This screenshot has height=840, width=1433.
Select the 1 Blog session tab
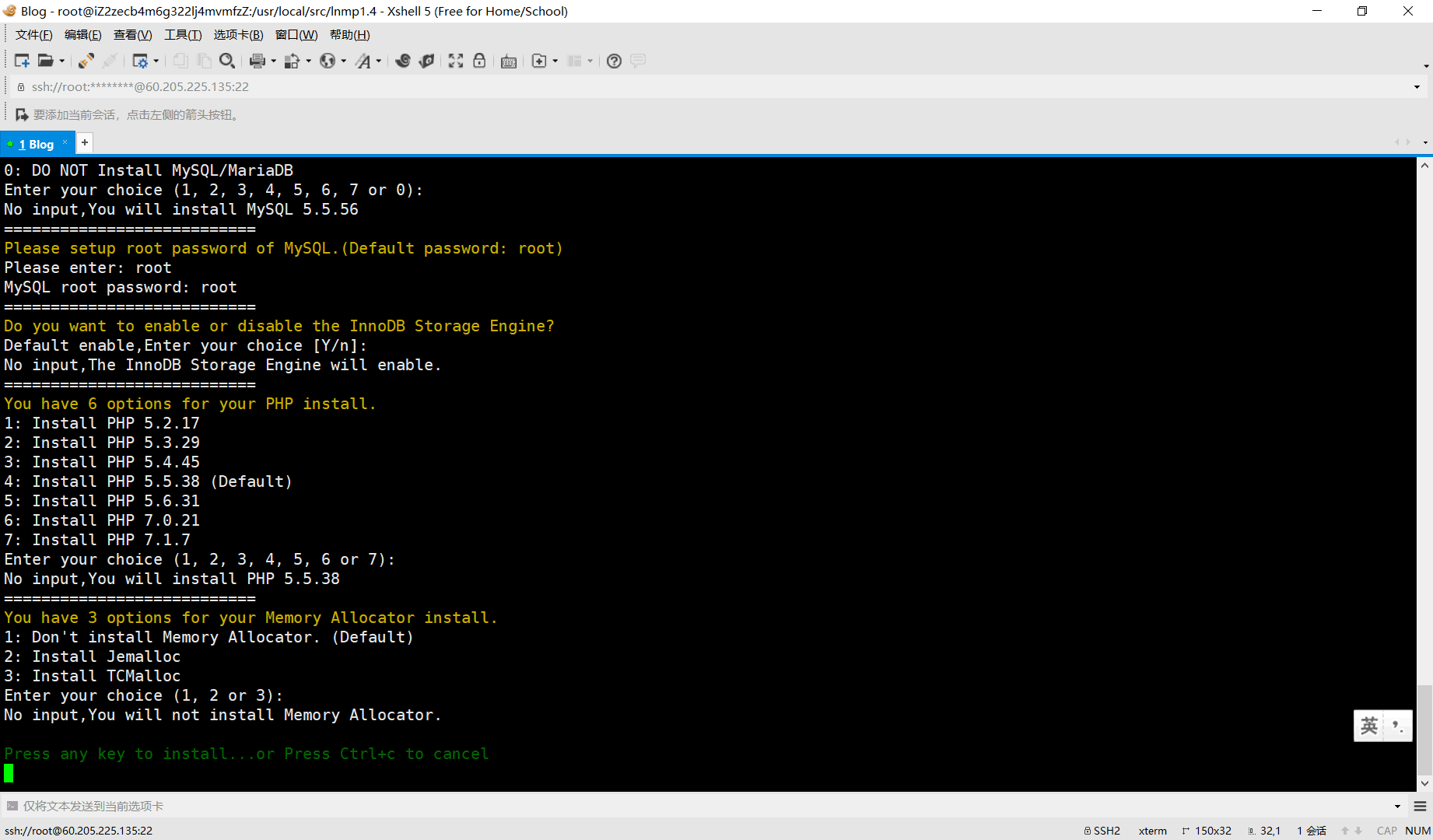tap(36, 144)
